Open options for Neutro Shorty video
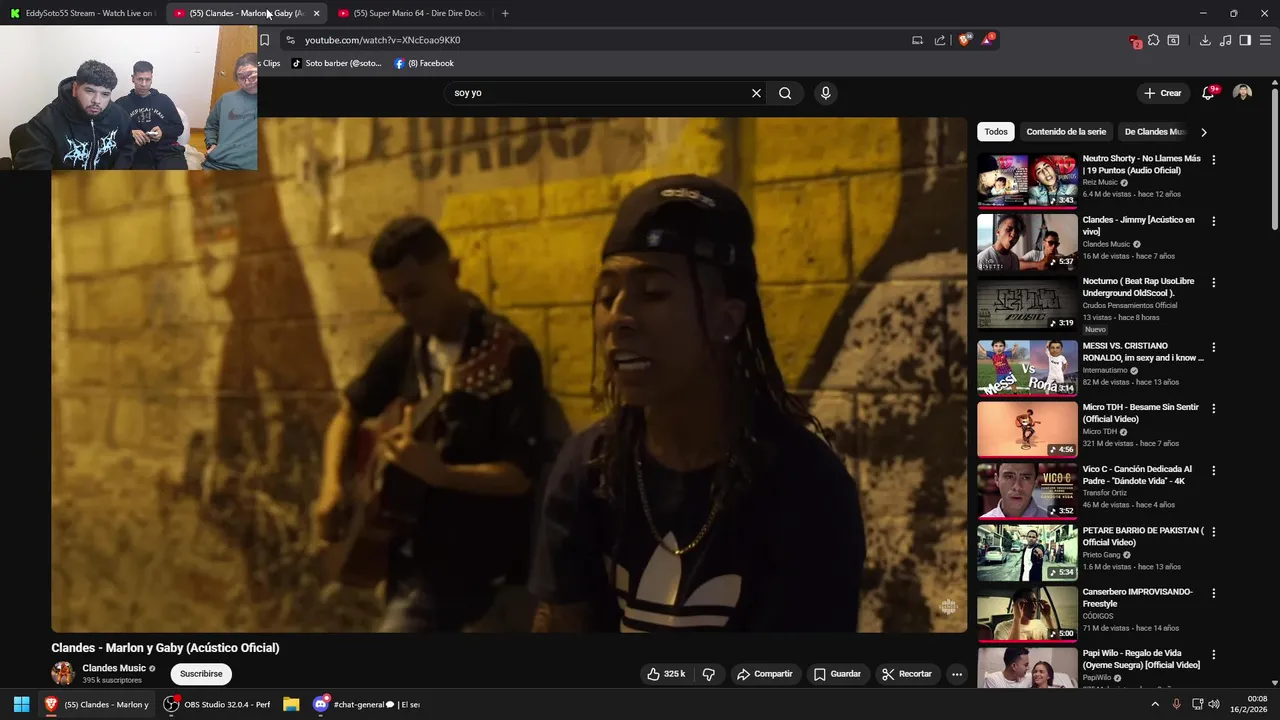Screen dimensions: 1280x720 click(1214, 160)
